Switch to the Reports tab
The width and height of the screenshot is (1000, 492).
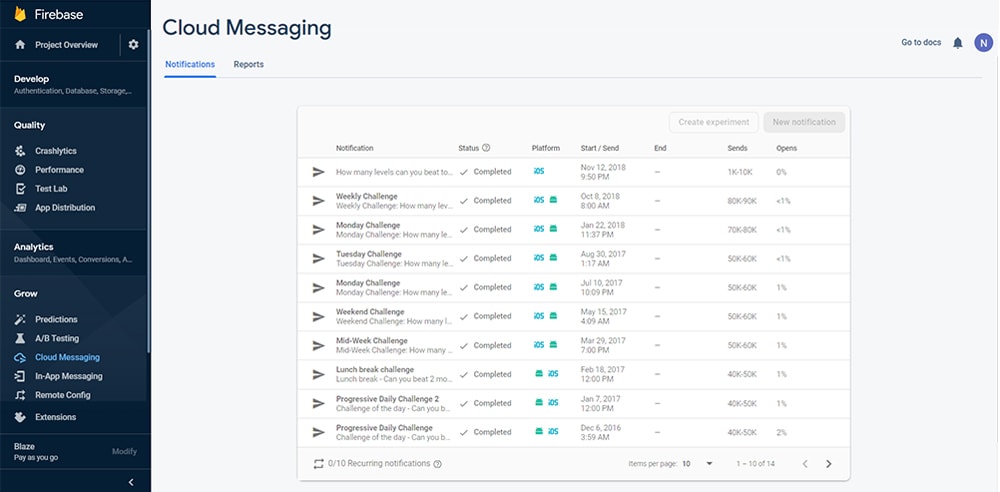[x=249, y=64]
